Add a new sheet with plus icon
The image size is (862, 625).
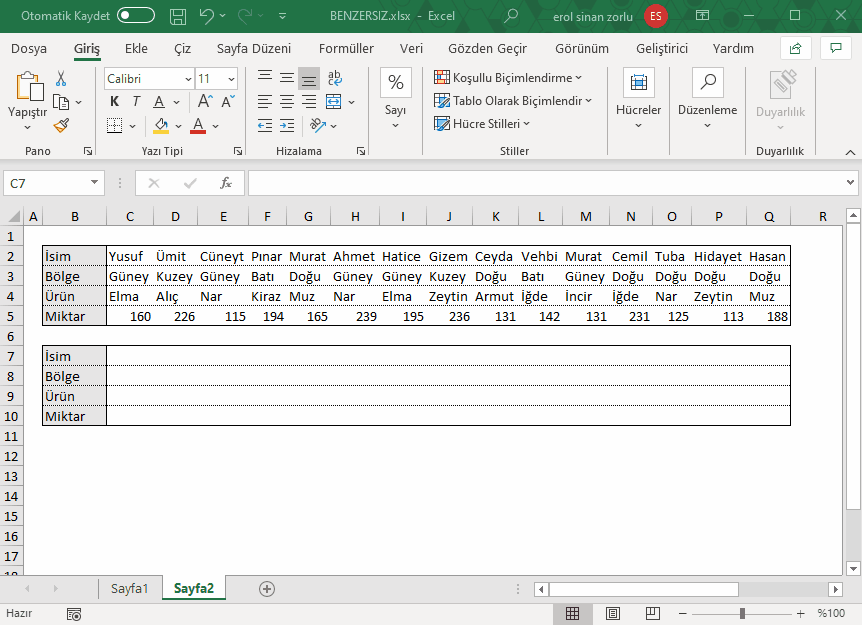[267, 589]
